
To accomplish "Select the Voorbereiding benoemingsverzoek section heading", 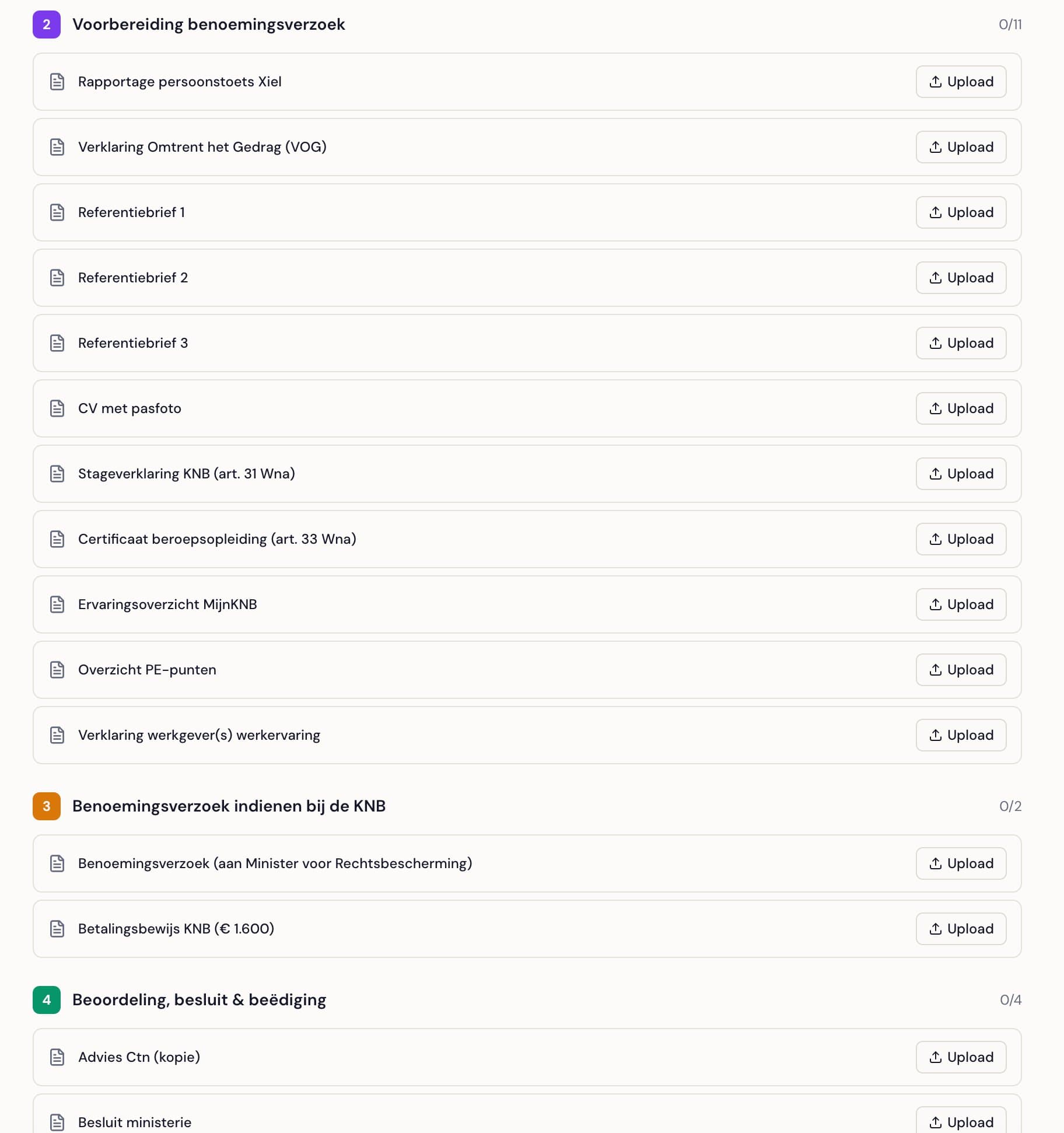I will point(208,25).
